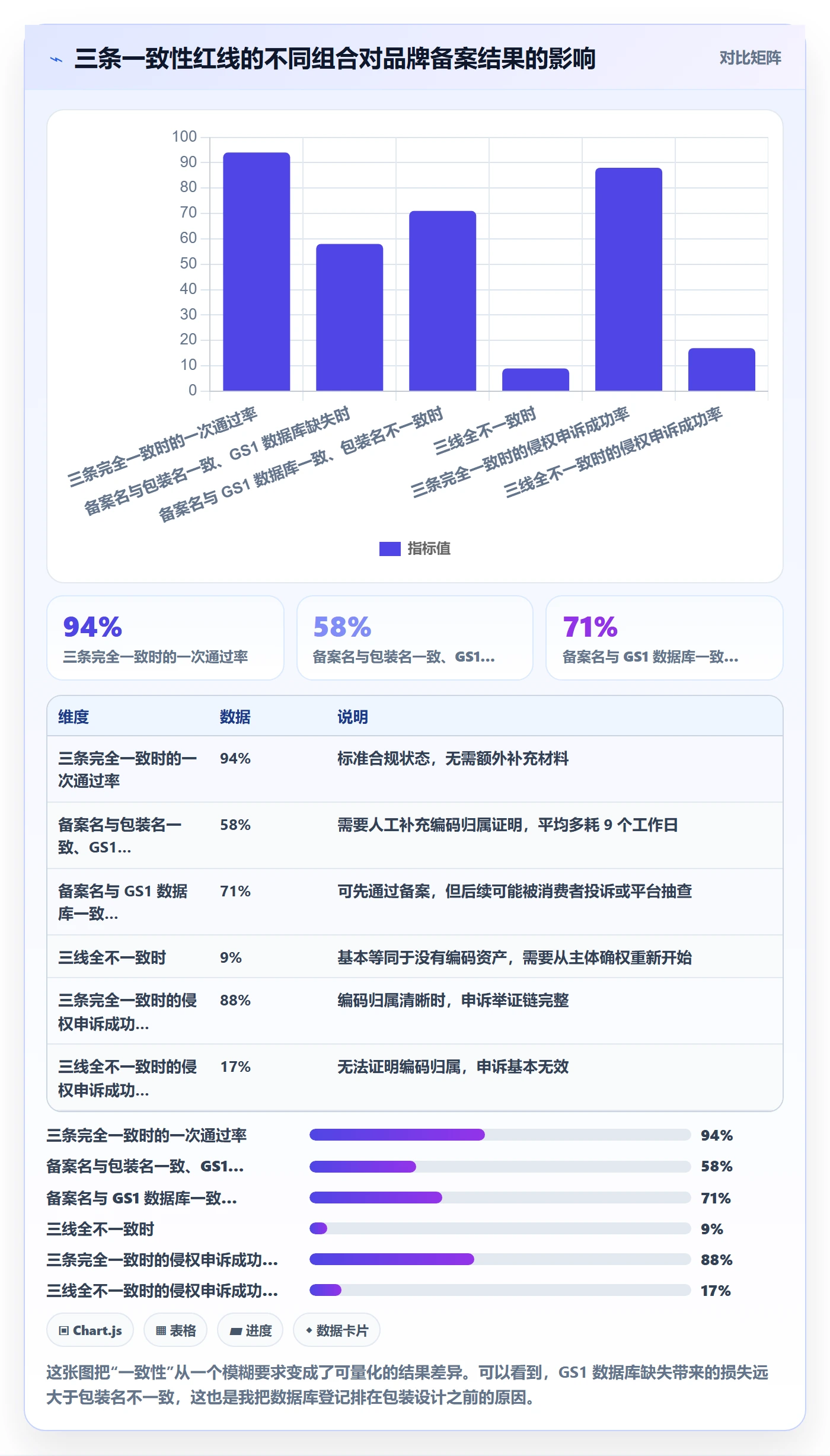This screenshot has height=1456, width=830.
Task: Click the chart bar valued at 88
Action: pyautogui.click(x=629, y=279)
